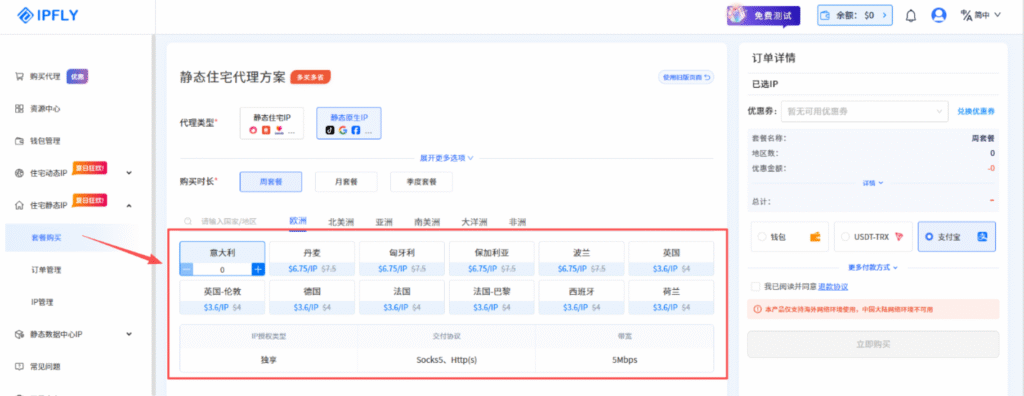Image resolution: width=1024 pixels, height=396 pixels.
Task: Focus the country search input 请输入国家/地区
Action: pyautogui.click(x=229, y=222)
